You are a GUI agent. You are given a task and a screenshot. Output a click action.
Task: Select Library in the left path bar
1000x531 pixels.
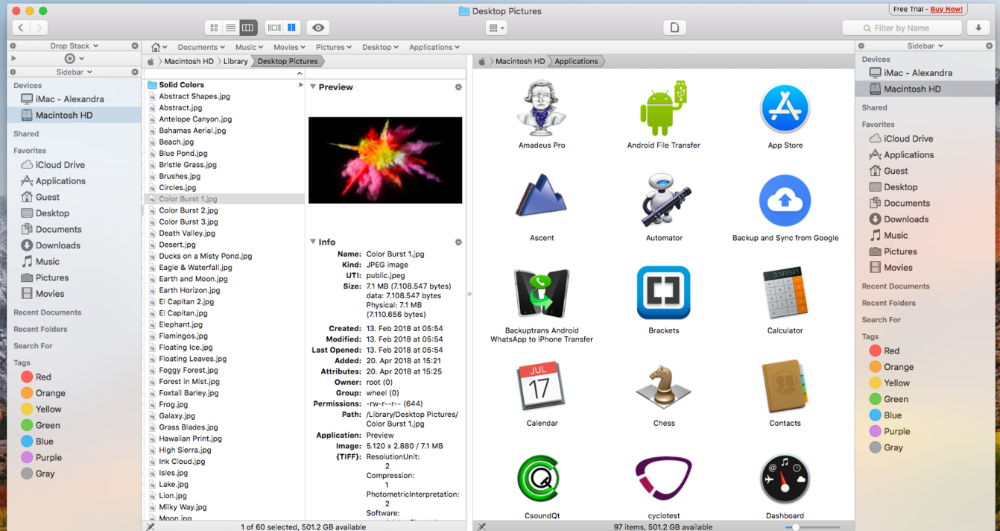(x=235, y=61)
